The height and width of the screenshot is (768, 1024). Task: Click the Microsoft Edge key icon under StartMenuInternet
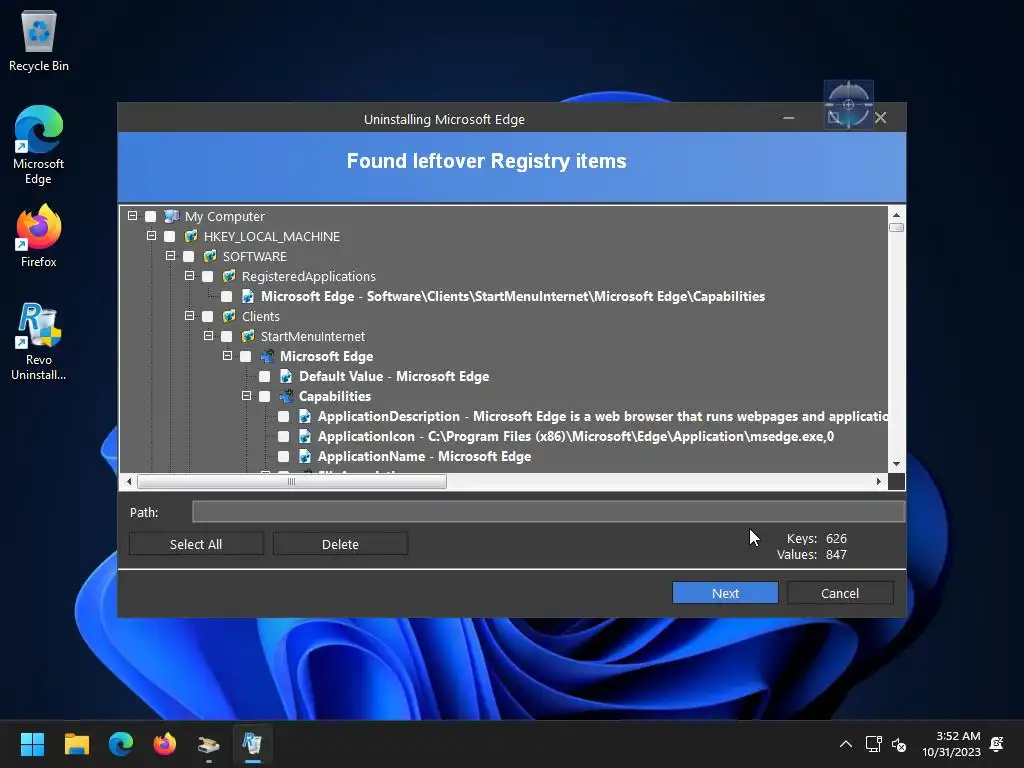(x=266, y=356)
